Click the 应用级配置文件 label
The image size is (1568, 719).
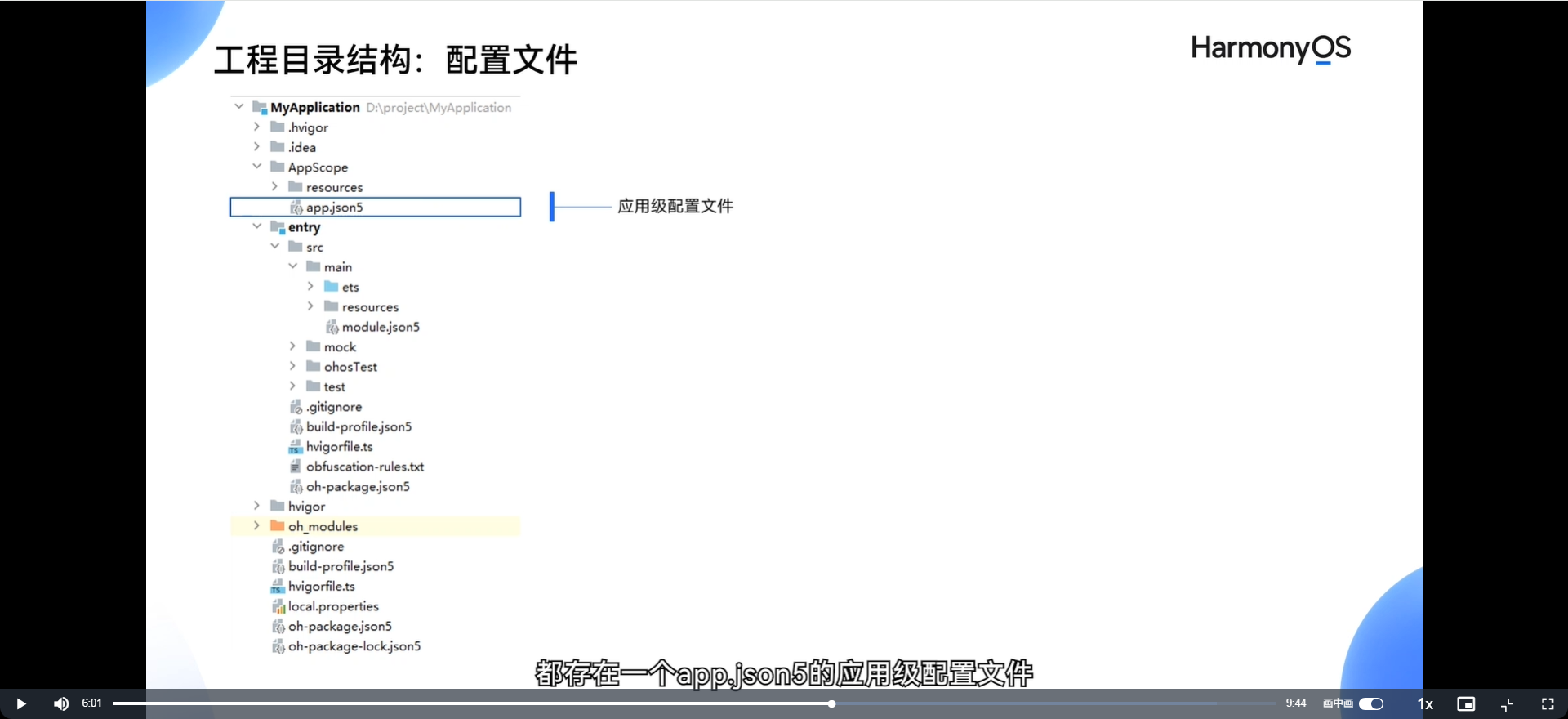pos(675,206)
